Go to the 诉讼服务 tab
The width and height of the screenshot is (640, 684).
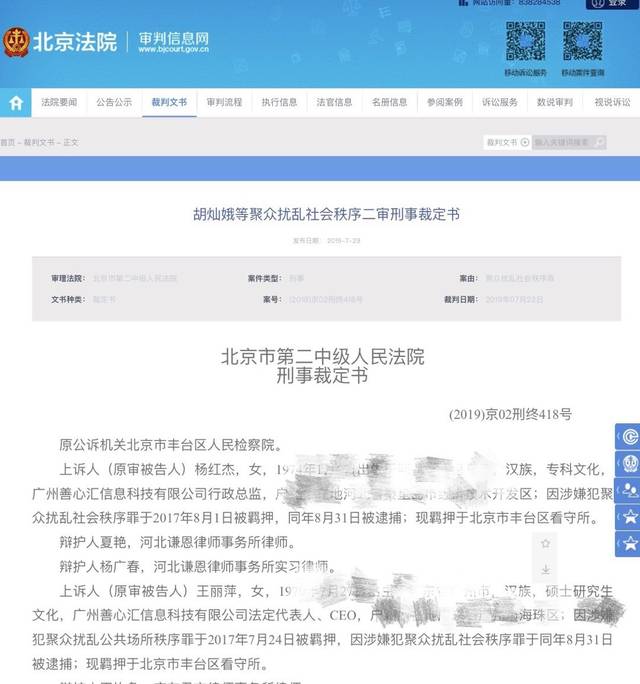pyautogui.click(x=500, y=102)
